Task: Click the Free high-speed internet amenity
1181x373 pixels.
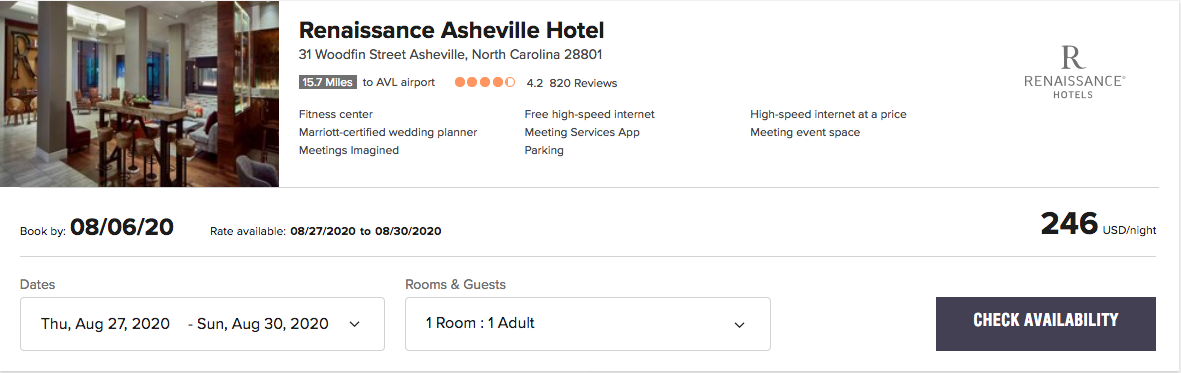Action: point(590,115)
